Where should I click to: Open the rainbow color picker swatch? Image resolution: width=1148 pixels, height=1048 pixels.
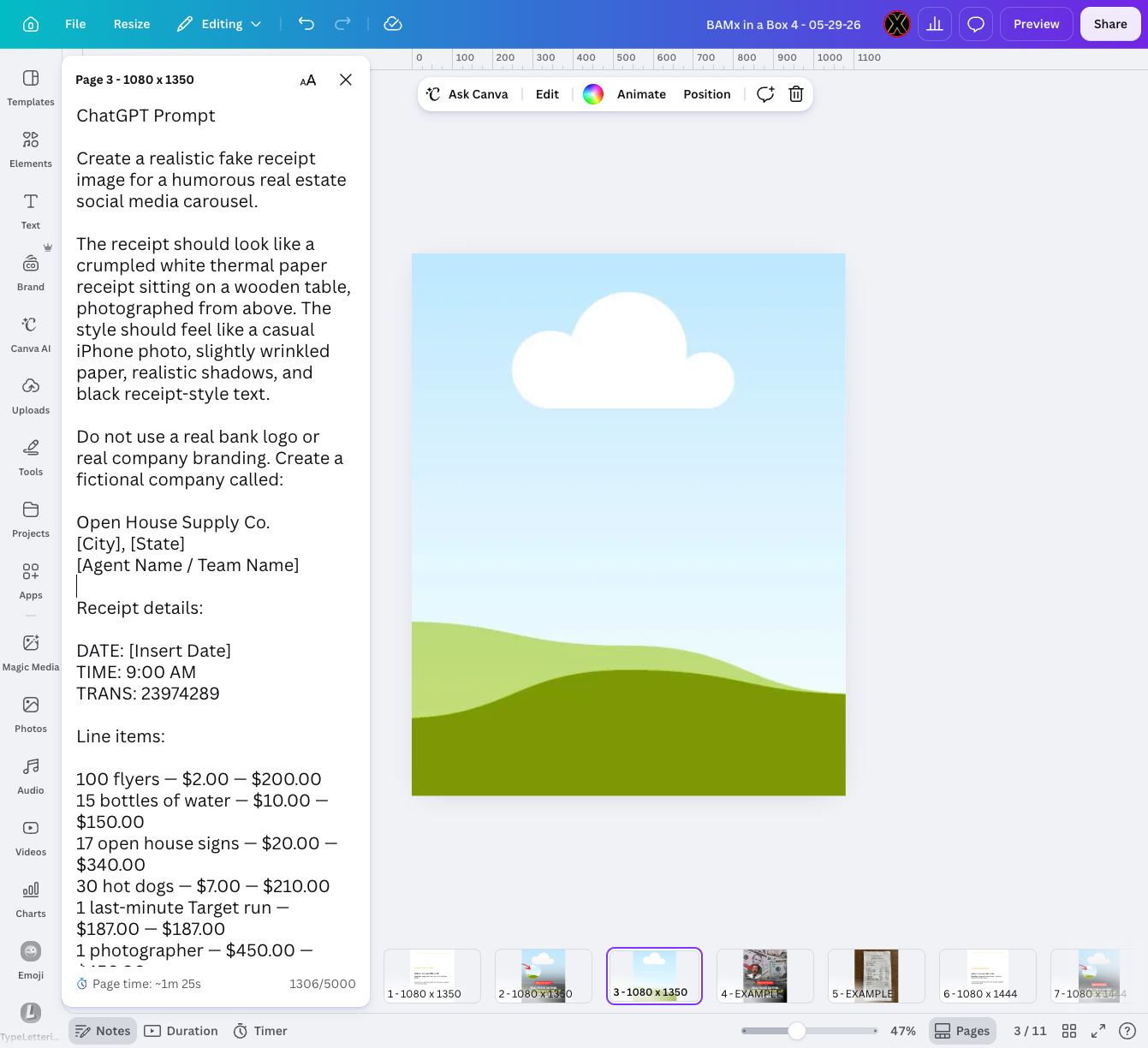tap(593, 94)
